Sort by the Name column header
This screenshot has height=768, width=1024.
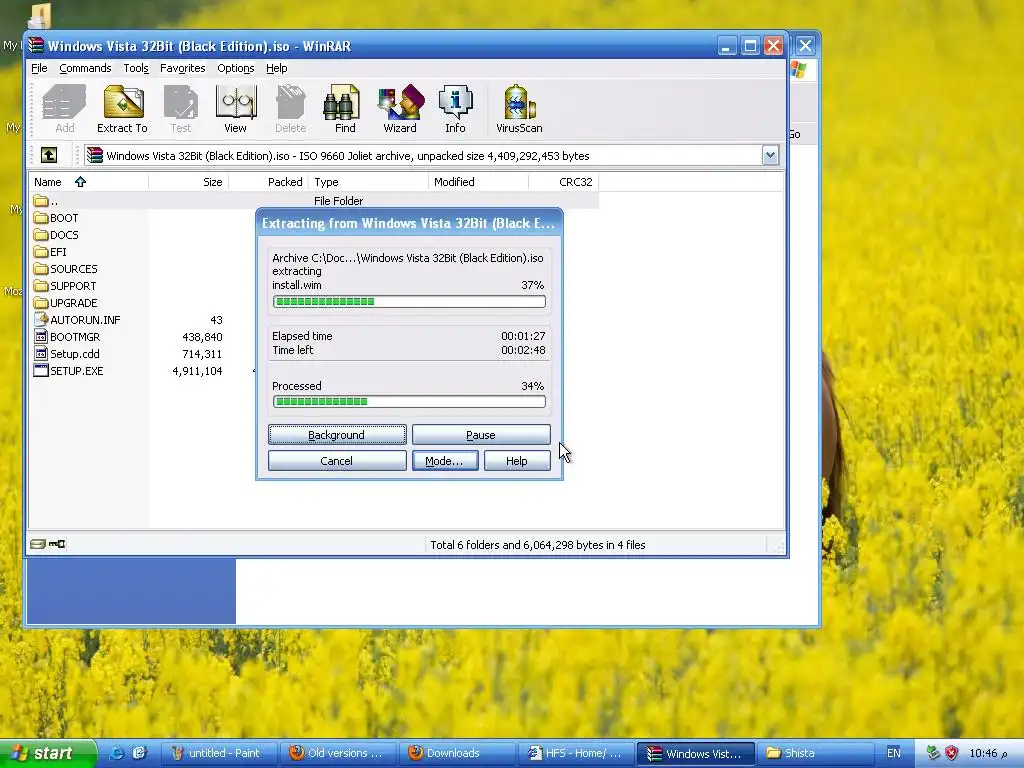(89, 182)
